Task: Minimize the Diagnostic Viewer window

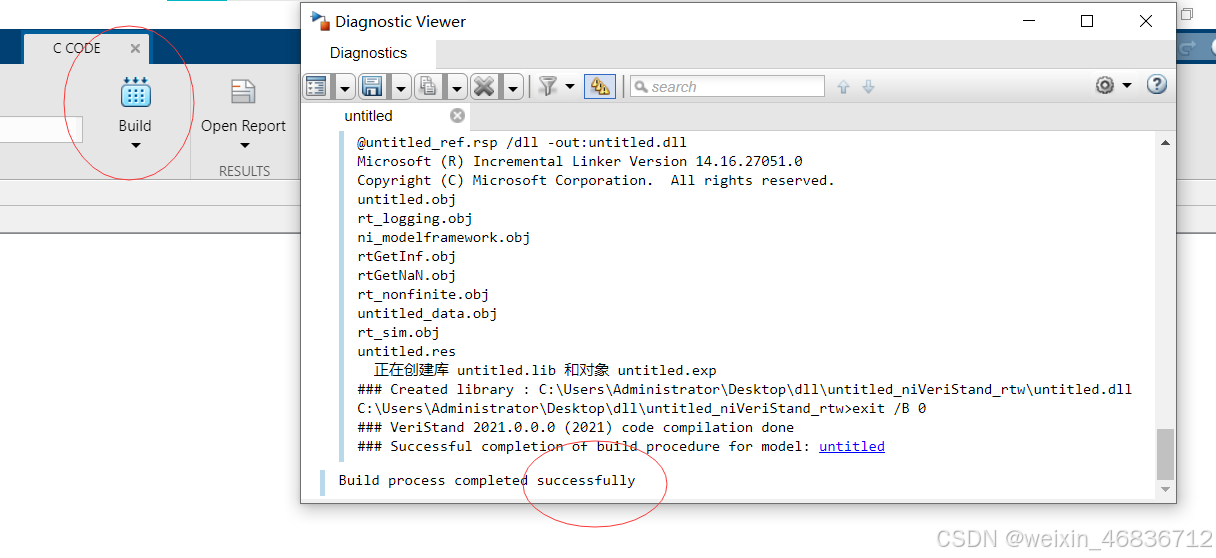Action: [1029, 21]
